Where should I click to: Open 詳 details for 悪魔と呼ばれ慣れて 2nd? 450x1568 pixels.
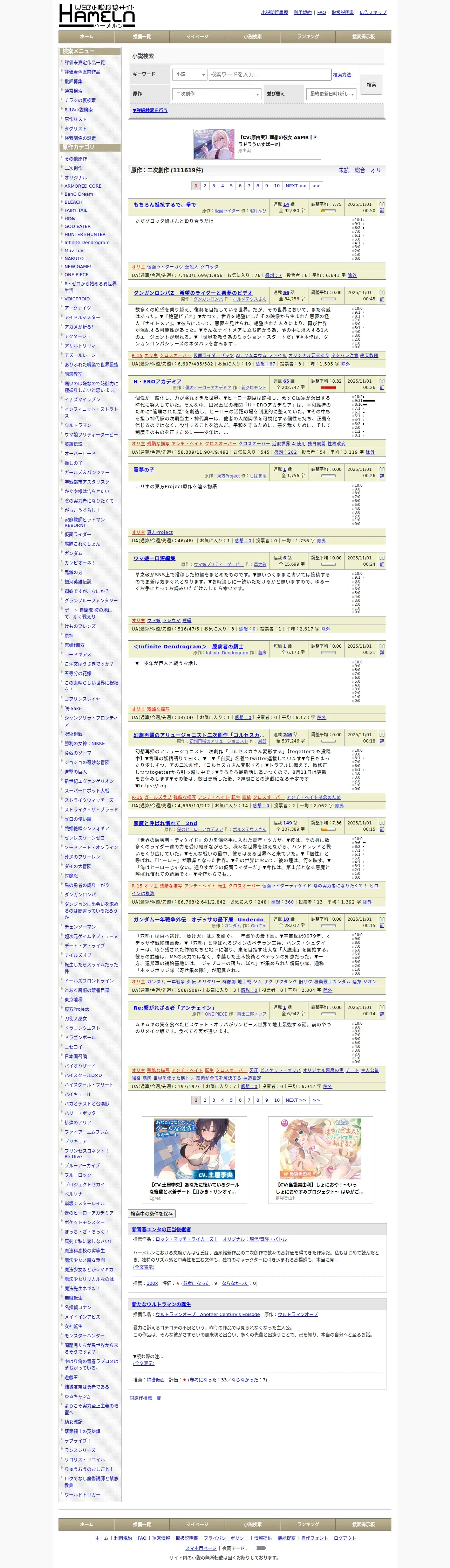click(382, 829)
